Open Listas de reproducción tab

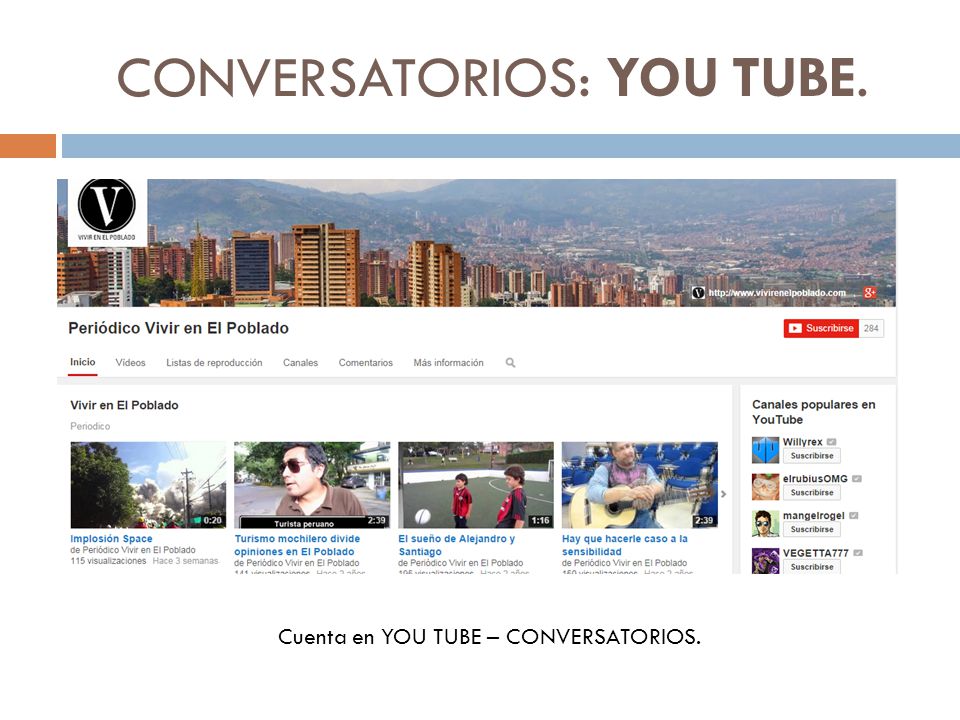click(214, 362)
